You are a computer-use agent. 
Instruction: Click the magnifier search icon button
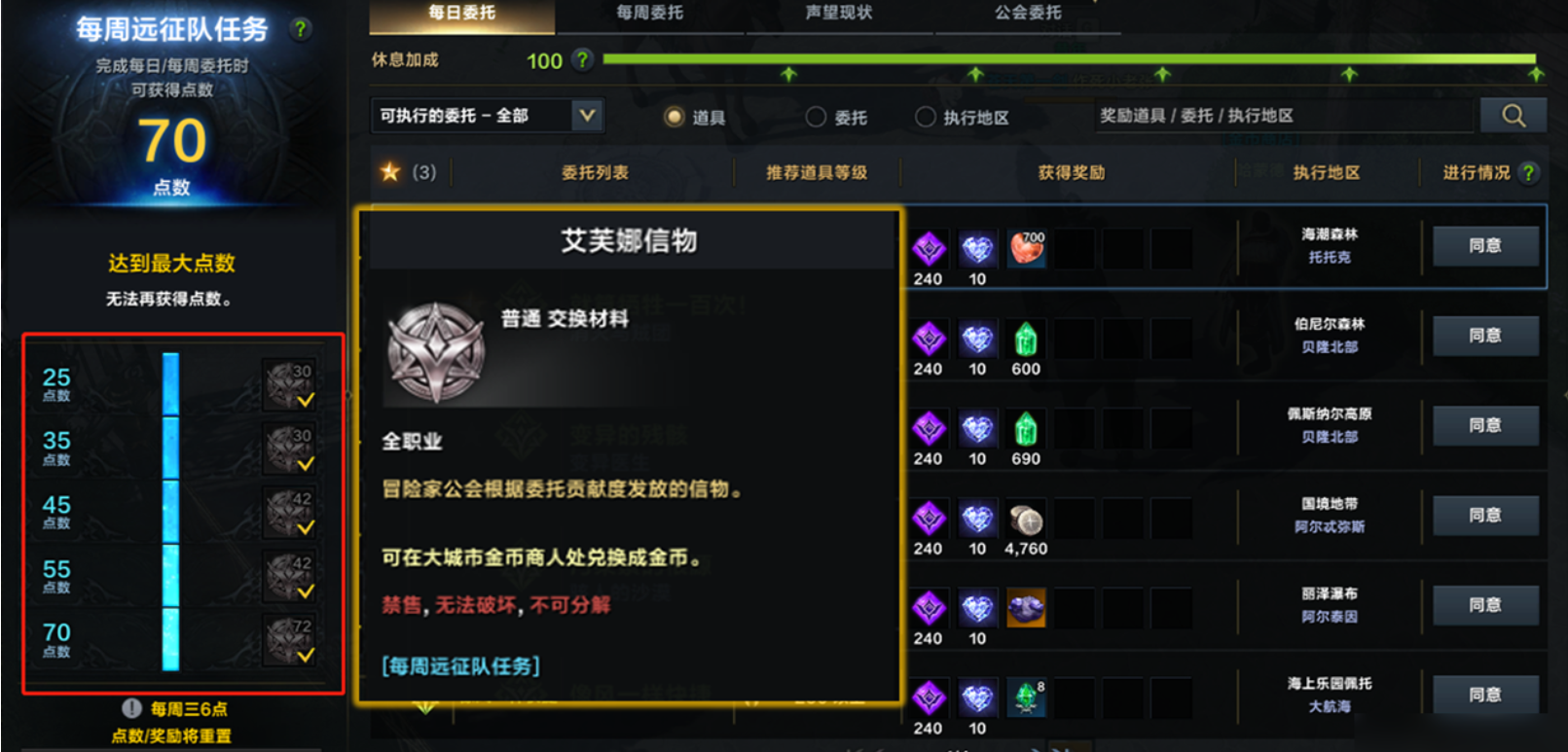click(x=1513, y=116)
